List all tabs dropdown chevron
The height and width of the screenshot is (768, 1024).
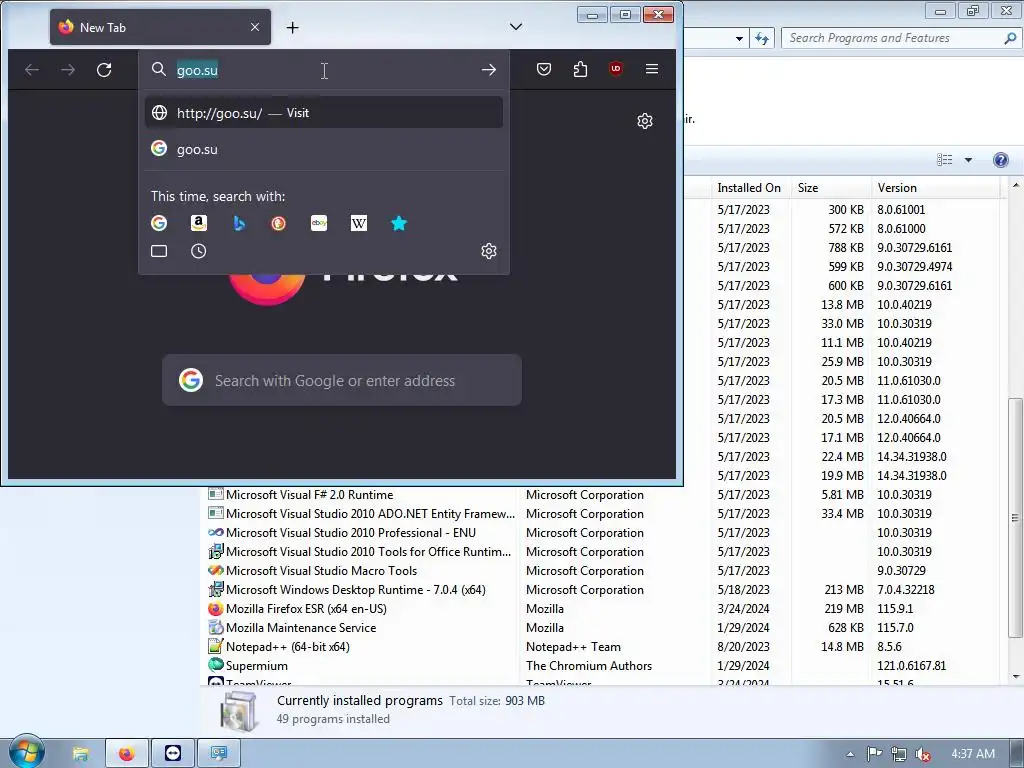tap(516, 27)
